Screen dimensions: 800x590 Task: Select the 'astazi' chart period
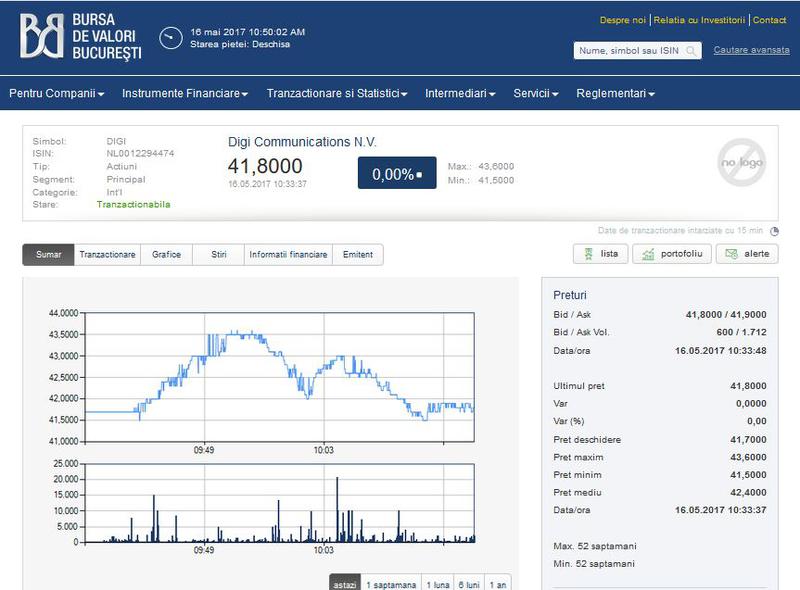click(x=344, y=584)
